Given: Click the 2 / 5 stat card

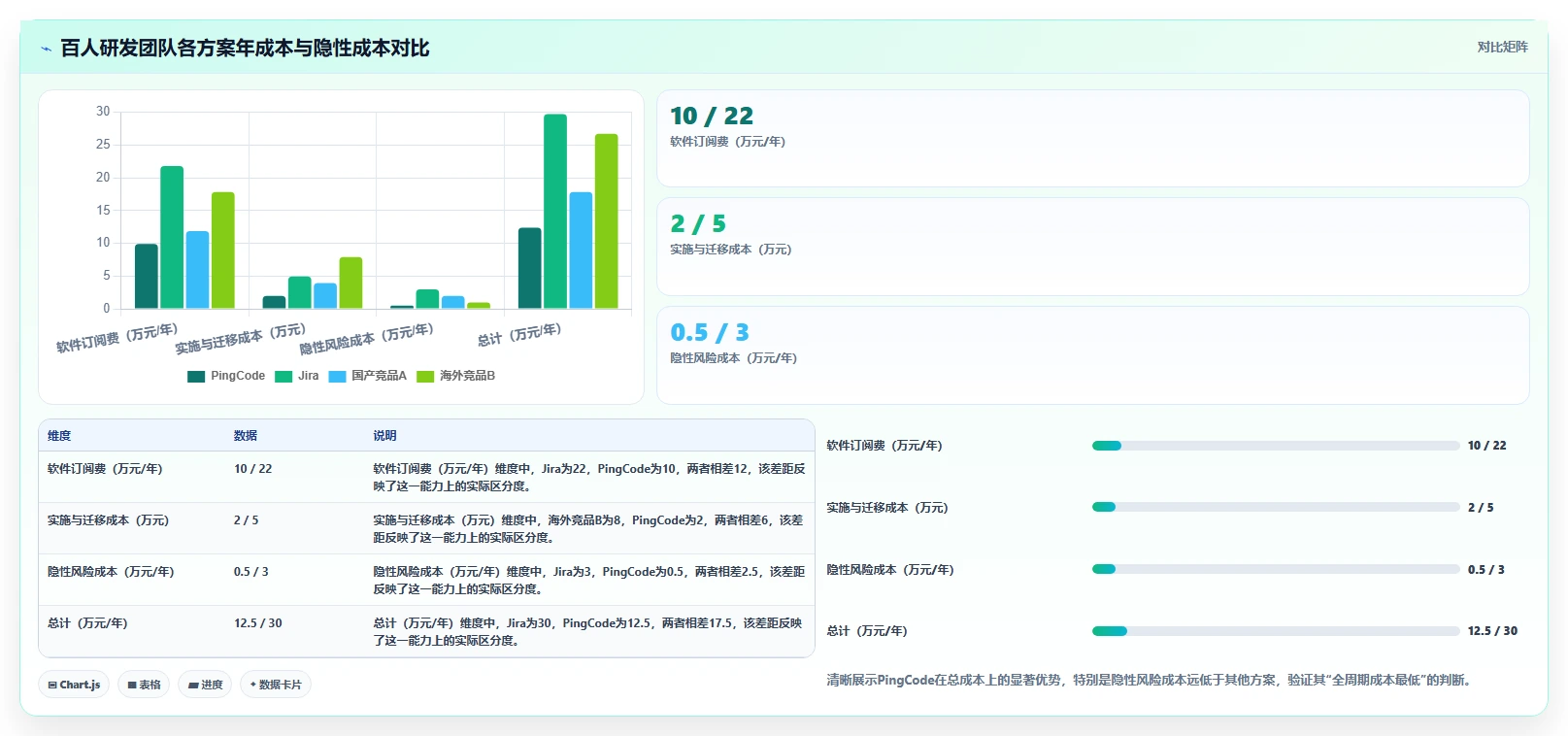Looking at the screenshot, I should point(1093,247).
